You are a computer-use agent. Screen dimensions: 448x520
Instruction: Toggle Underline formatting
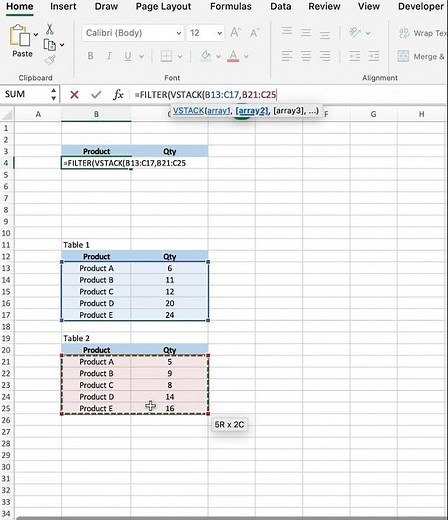coord(127,56)
